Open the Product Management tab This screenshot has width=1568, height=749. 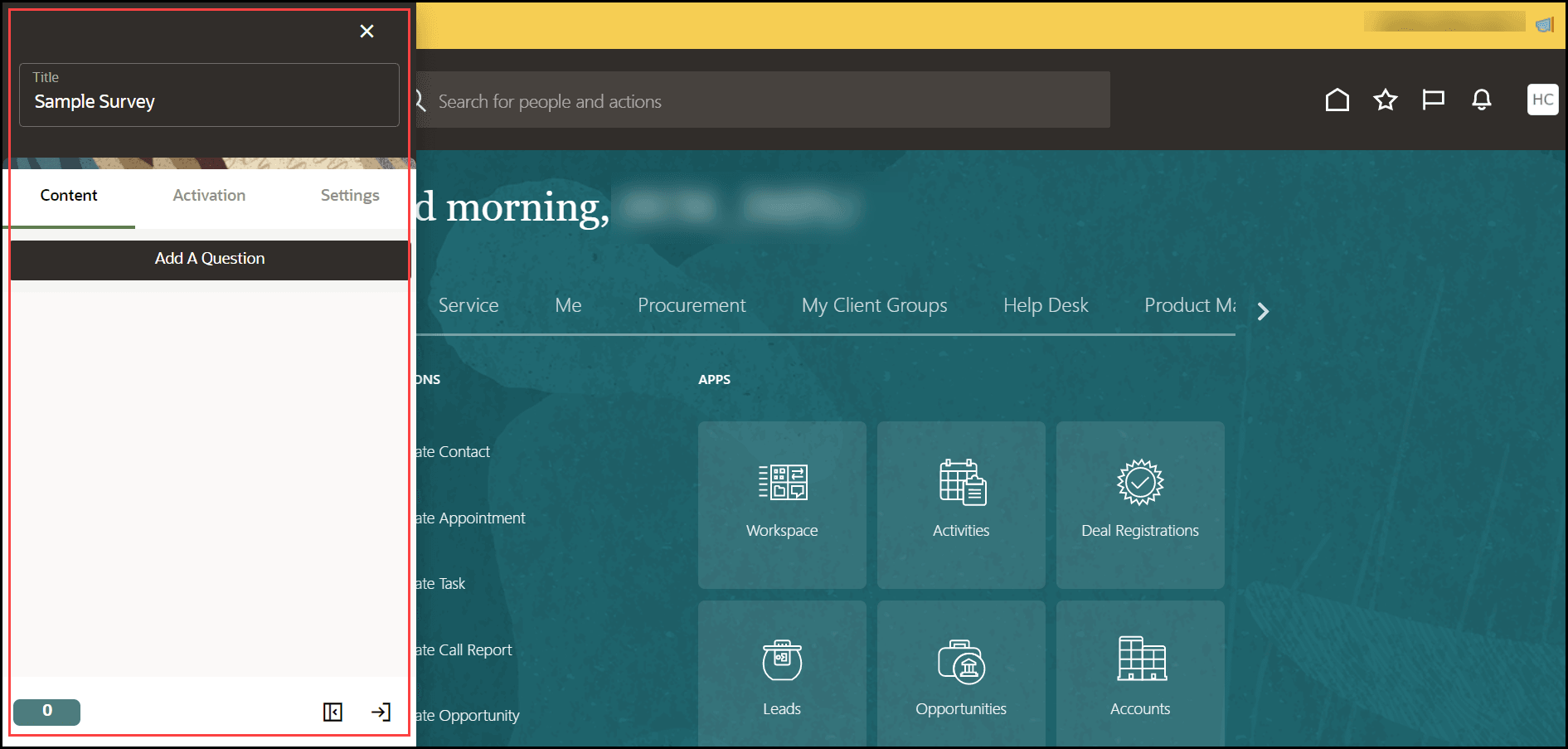point(1190,305)
